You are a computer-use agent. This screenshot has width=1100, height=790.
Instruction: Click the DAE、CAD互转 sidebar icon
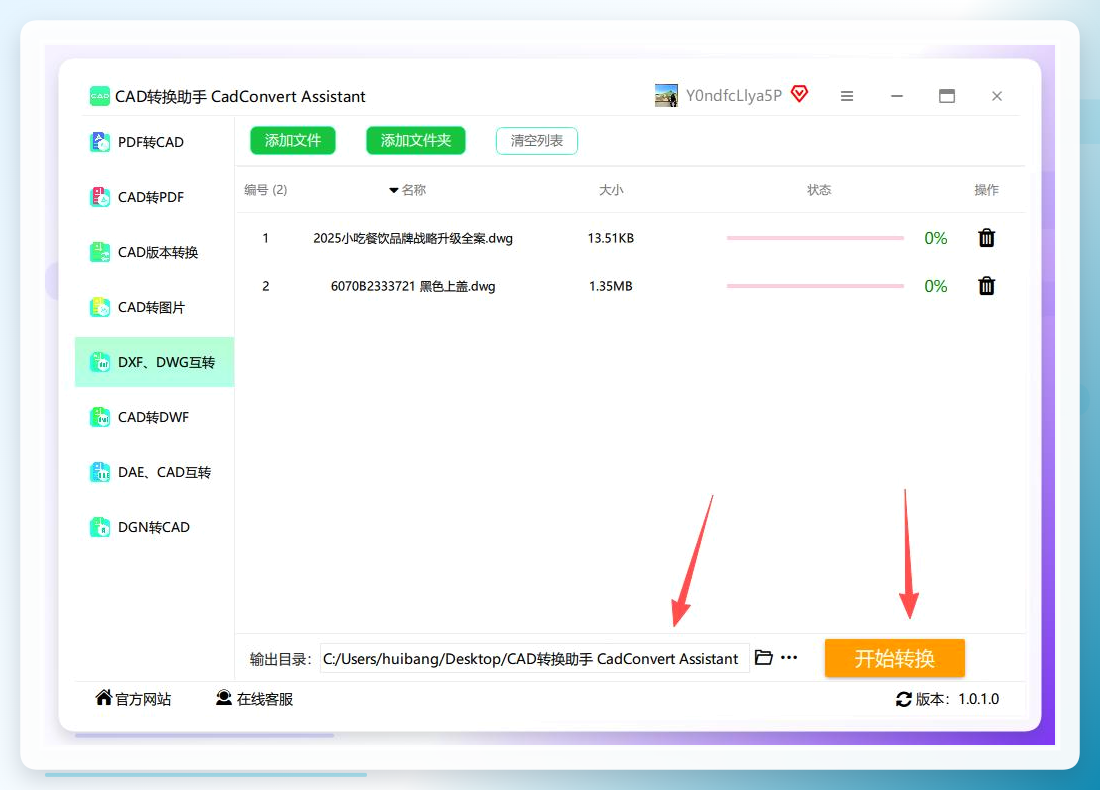(100, 472)
